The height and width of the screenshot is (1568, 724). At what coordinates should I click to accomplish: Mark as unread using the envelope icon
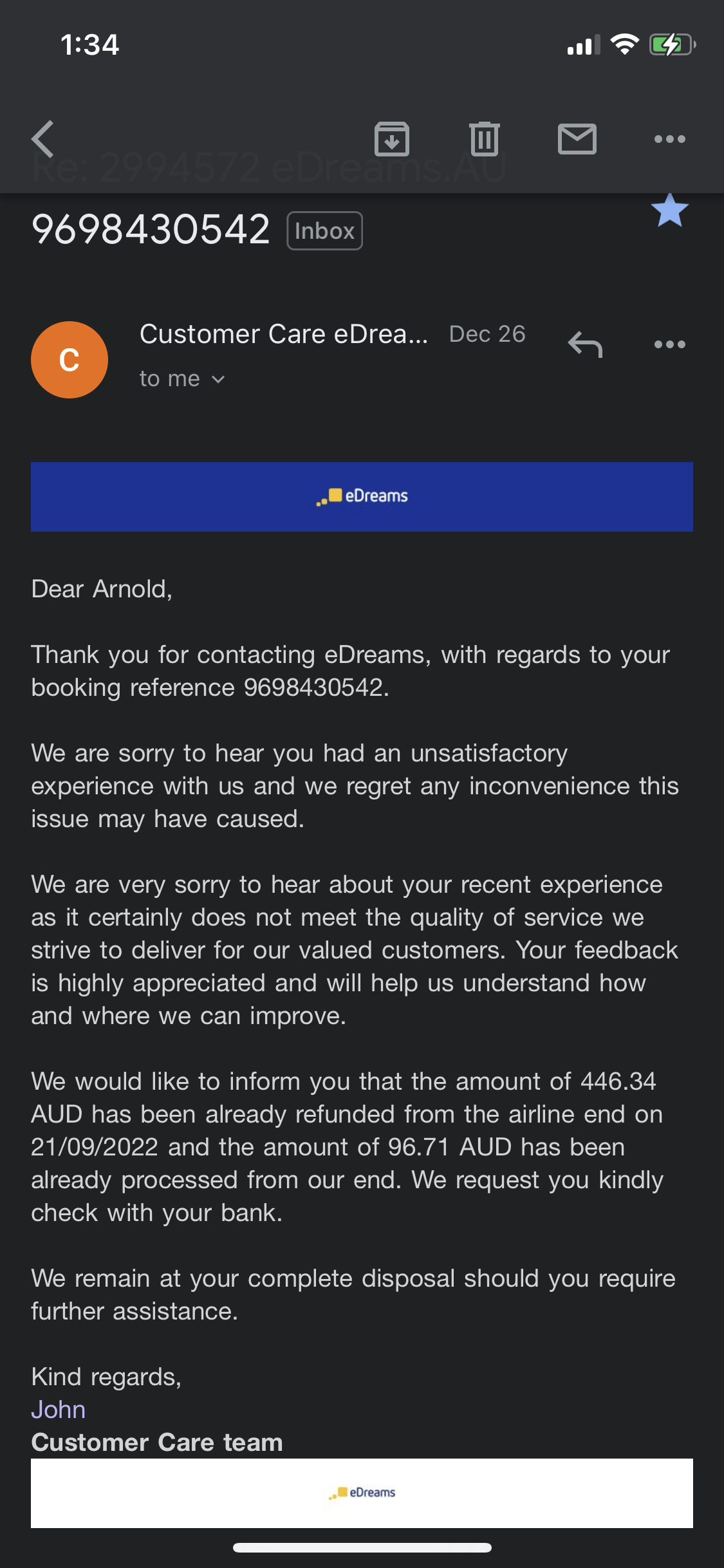click(x=577, y=139)
